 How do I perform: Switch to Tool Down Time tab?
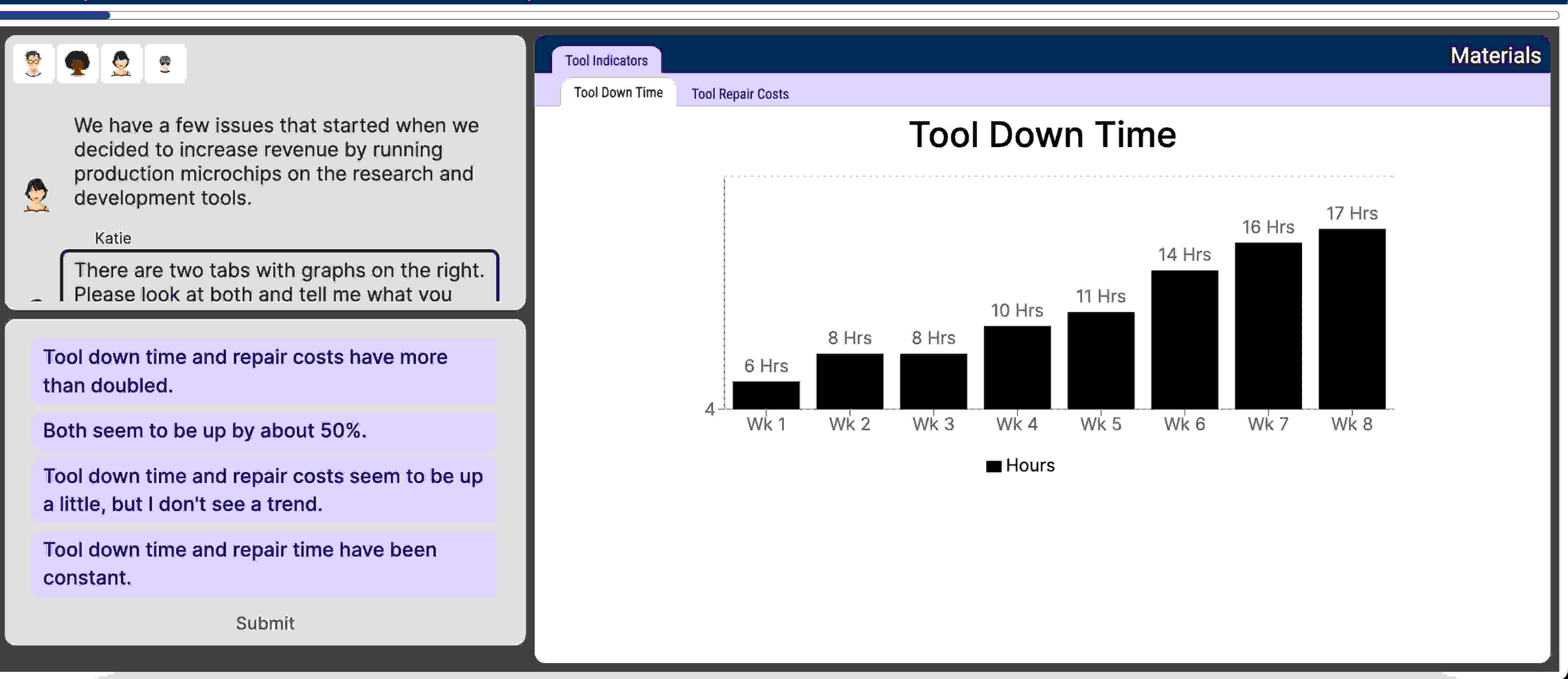pos(618,92)
